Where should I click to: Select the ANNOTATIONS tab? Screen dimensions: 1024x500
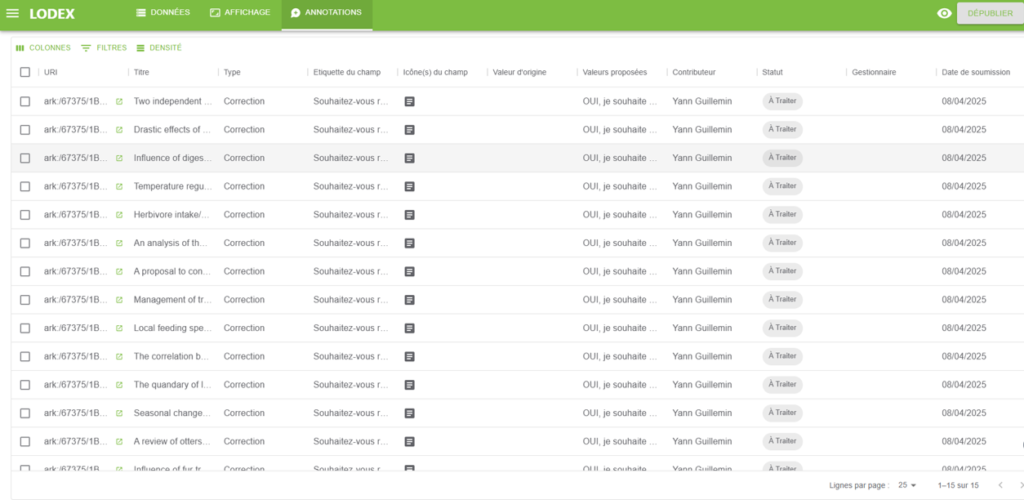pos(327,14)
